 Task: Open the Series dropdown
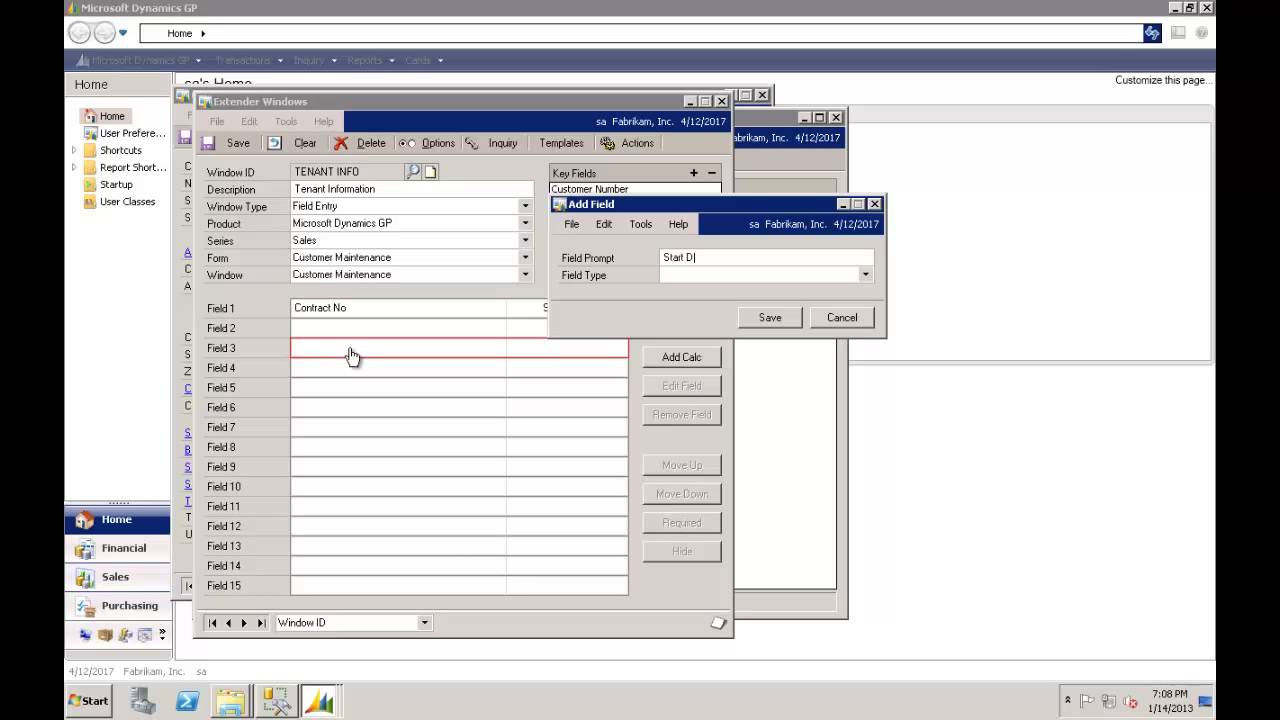click(x=525, y=240)
